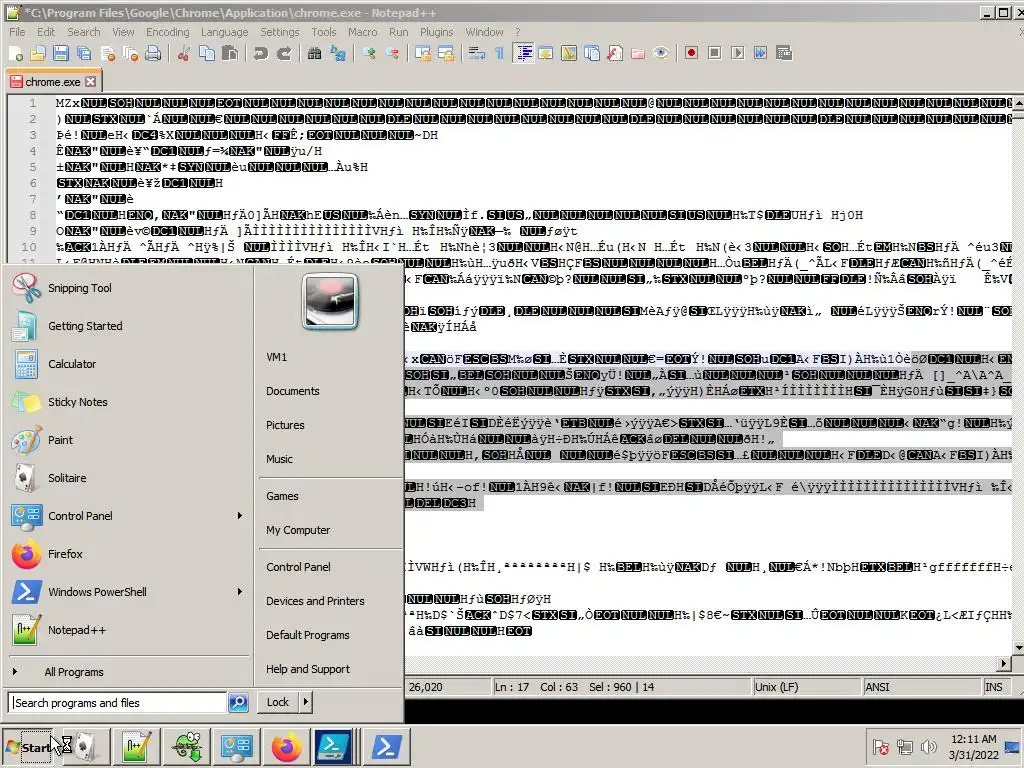
Task: Click the Copy toolbar icon
Action: point(207,53)
